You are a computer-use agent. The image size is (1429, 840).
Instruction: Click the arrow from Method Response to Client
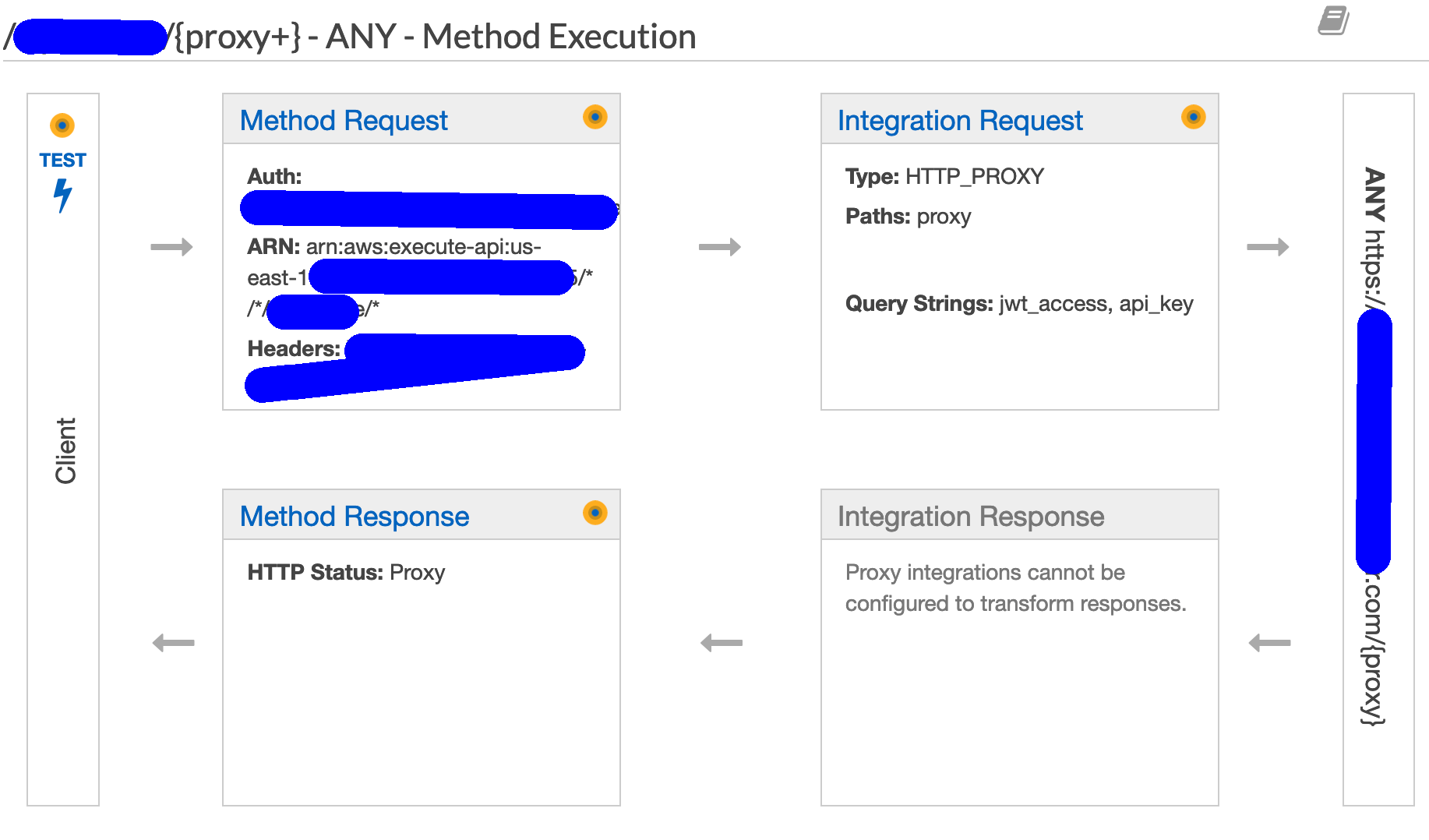point(173,643)
